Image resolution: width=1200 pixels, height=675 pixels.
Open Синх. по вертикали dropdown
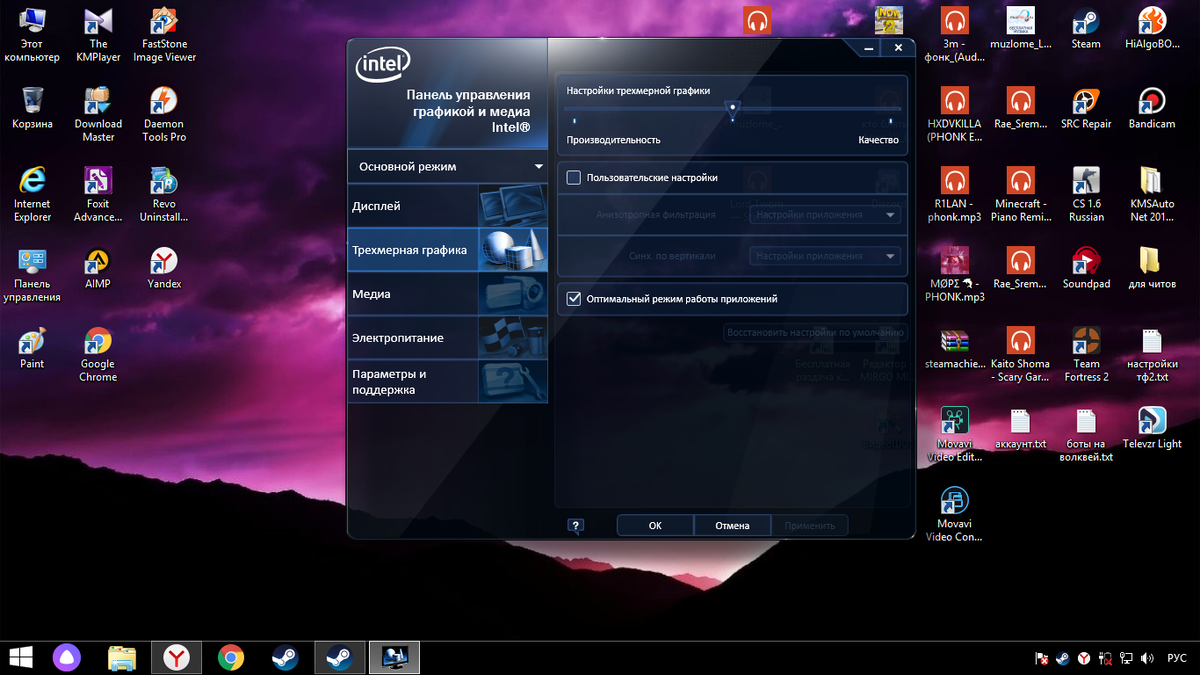pos(825,256)
